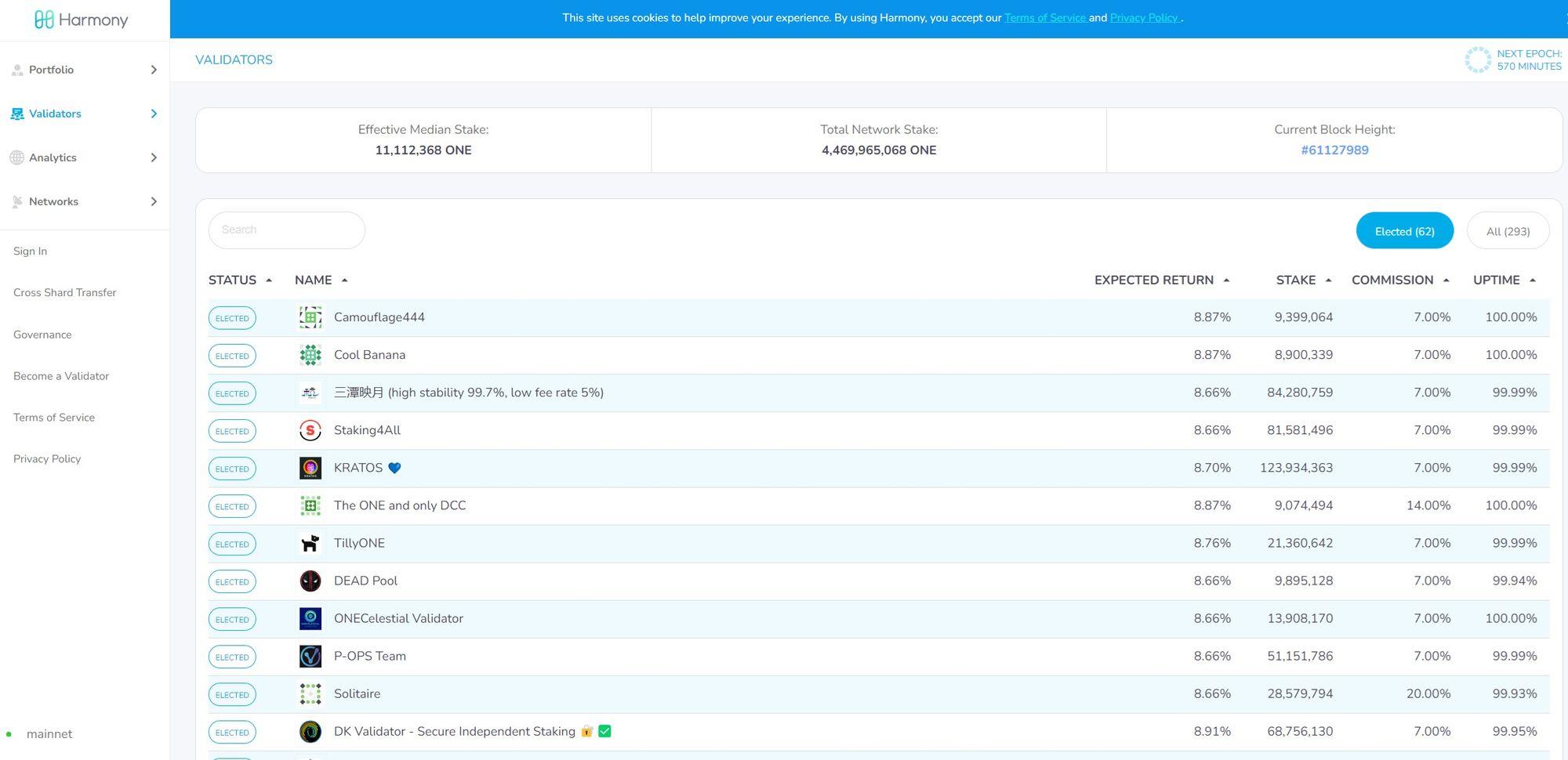Click the Analytics globe icon
Image resolution: width=1568 pixels, height=760 pixels.
17,157
